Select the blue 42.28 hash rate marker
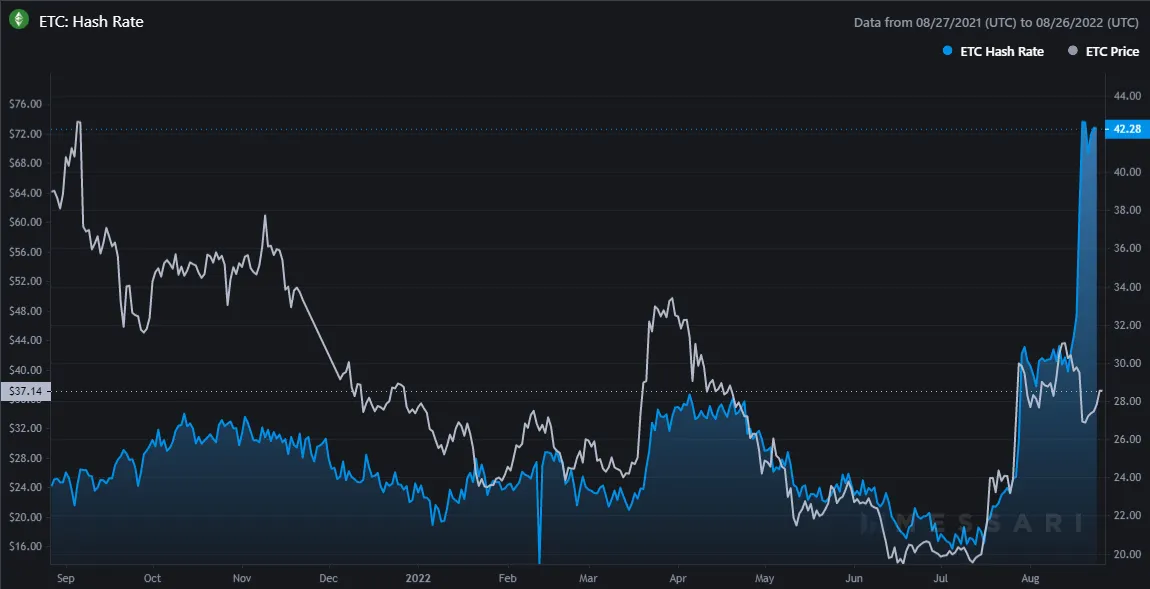This screenshot has height=589, width=1150. [x=1127, y=129]
